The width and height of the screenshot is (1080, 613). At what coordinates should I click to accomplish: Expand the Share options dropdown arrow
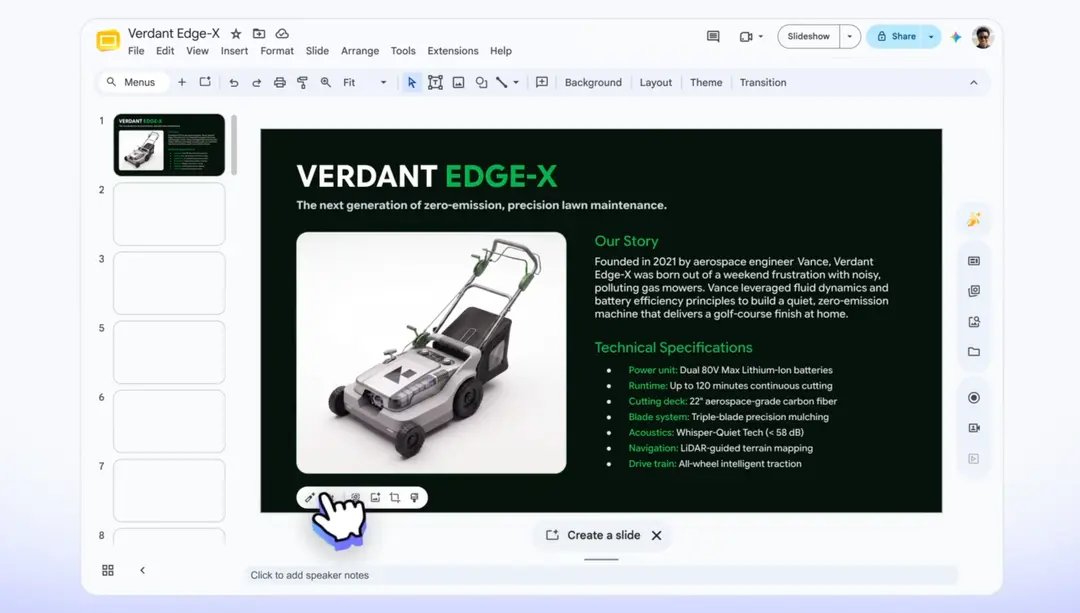pyautogui.click(x=931, y=37)
